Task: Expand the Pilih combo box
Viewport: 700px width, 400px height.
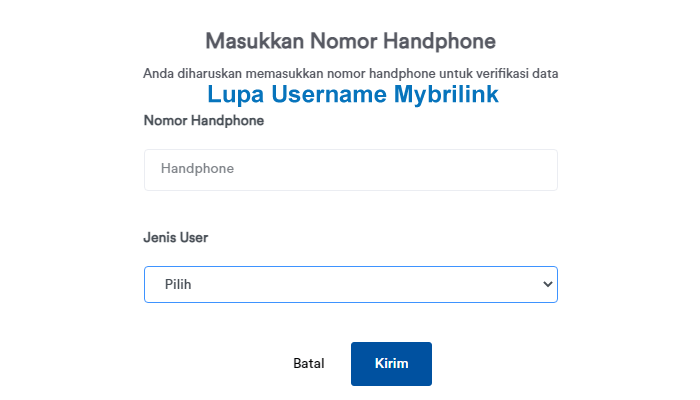Action: (x=350, y=284)
